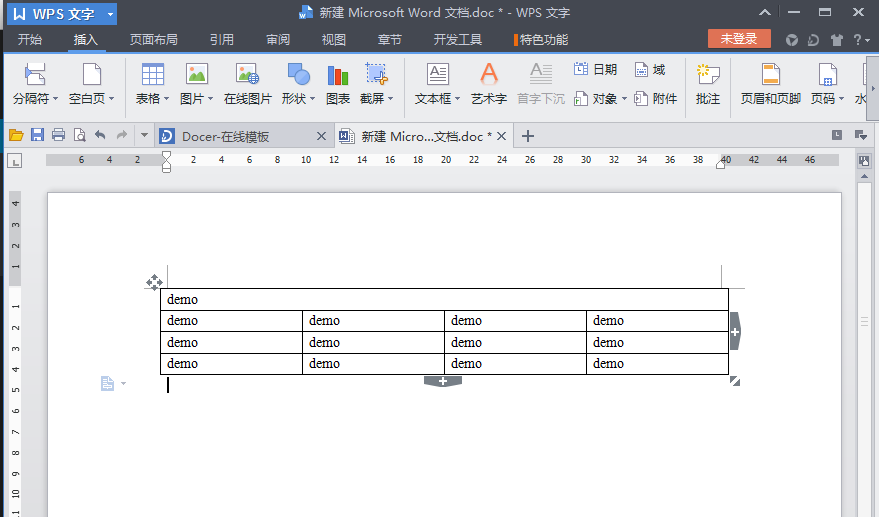Add a comment annotation
879x517 pixels.
pyautogui.click(x=708, y=84)
